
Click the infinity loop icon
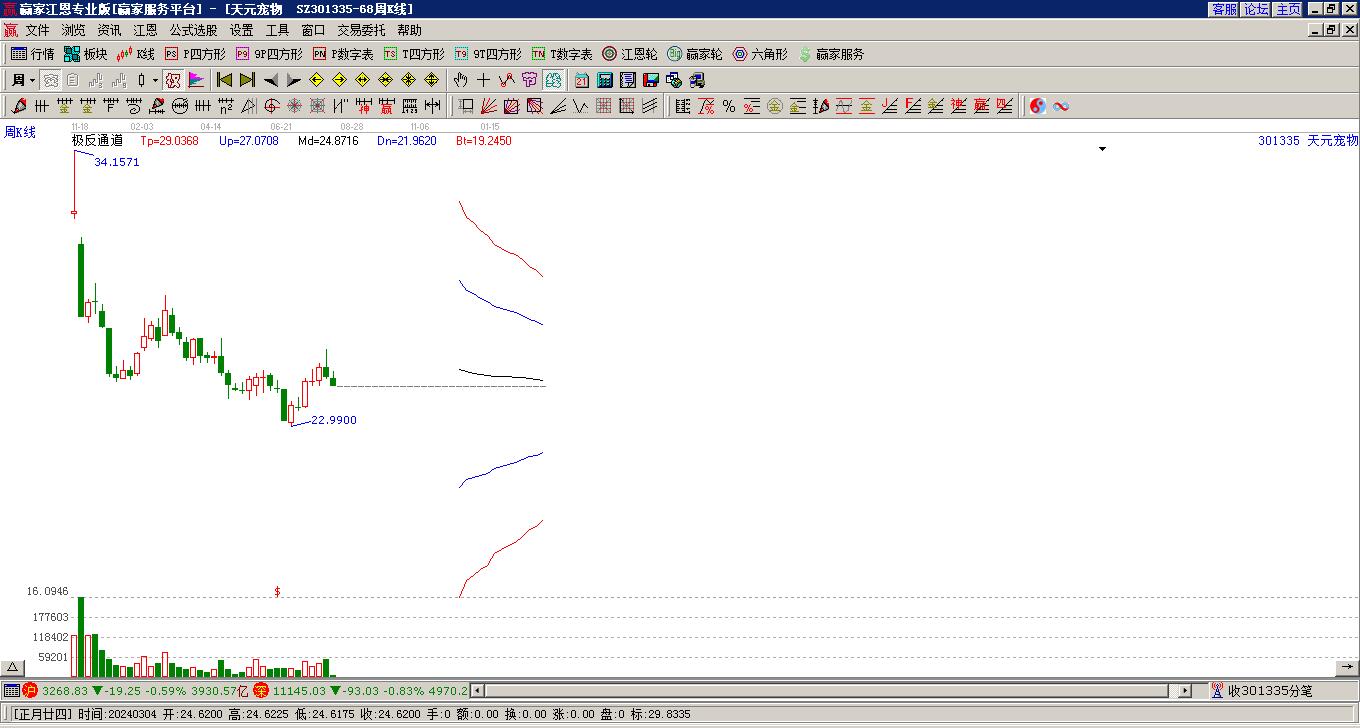1060,106
